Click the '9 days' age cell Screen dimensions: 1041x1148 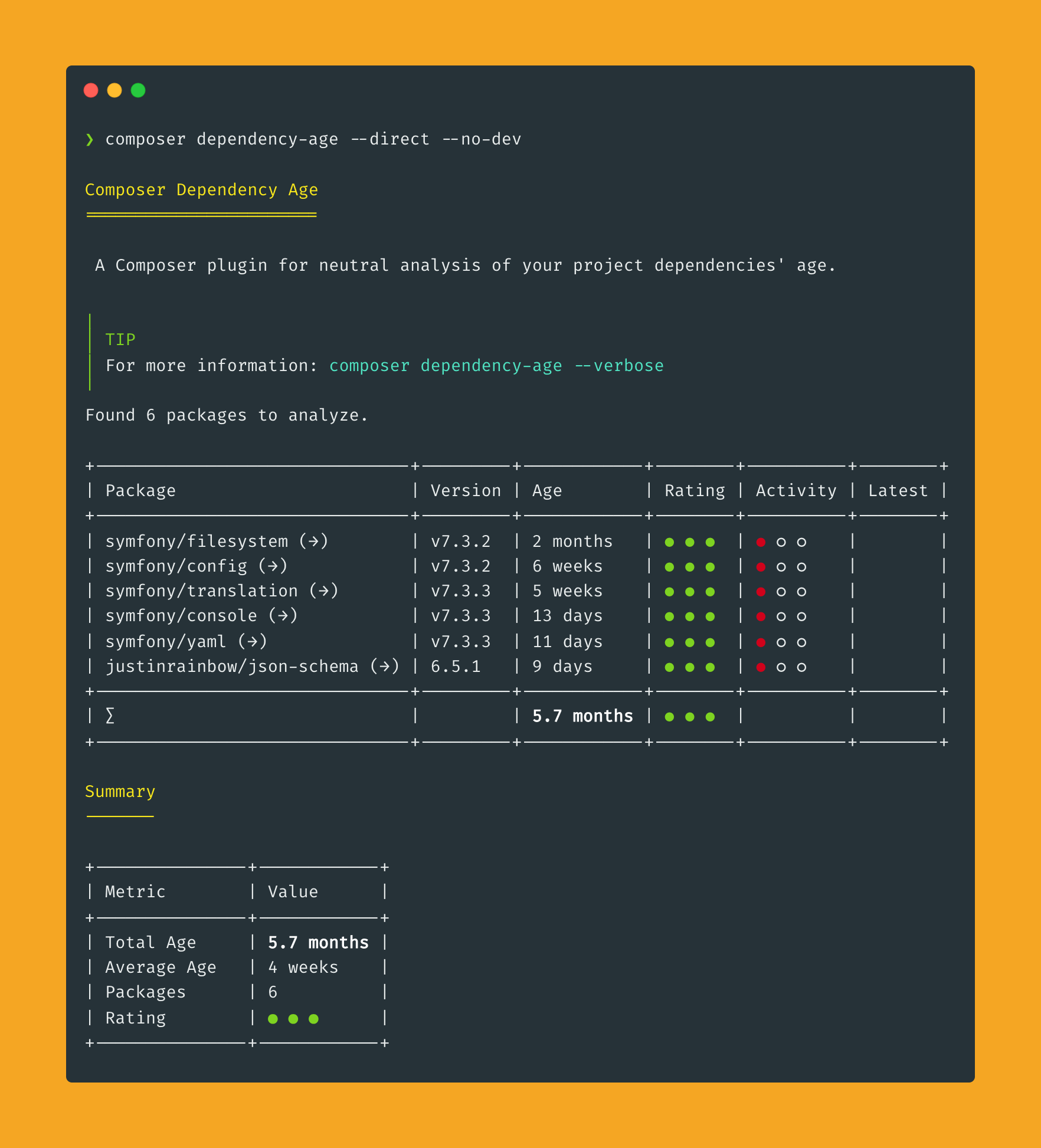pos(562,666)
